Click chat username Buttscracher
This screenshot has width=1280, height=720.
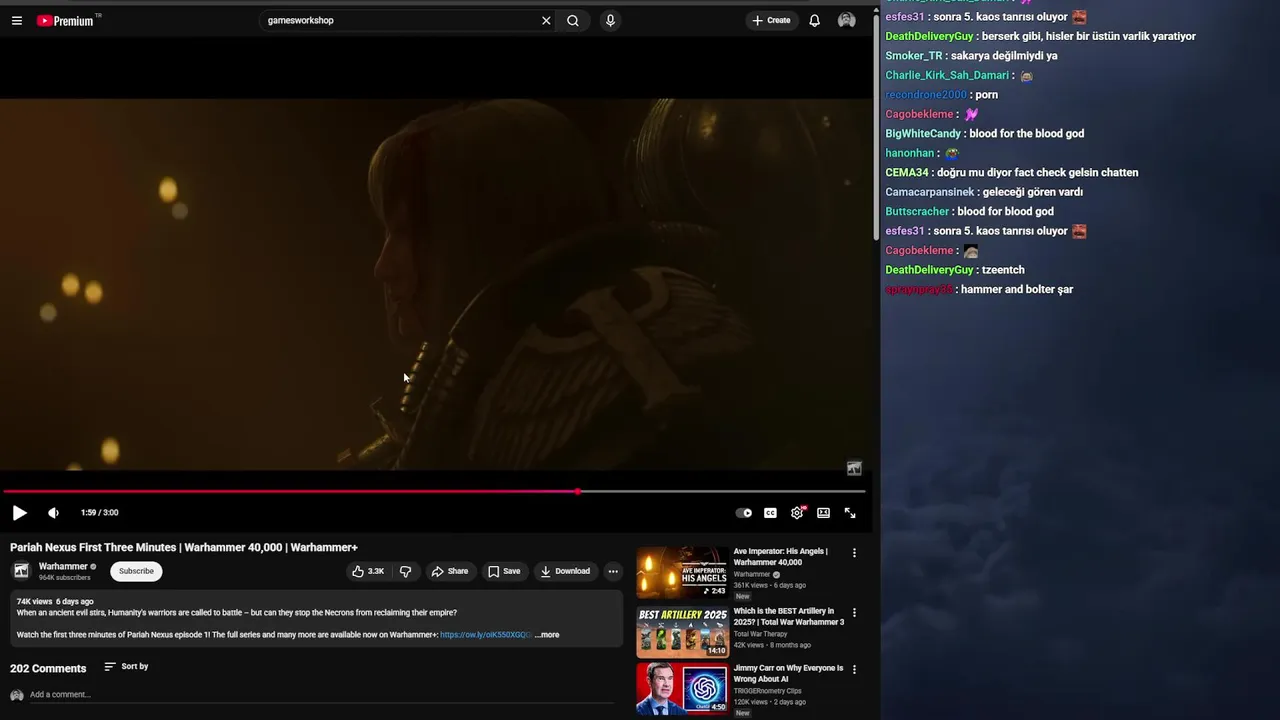coord(917,211)
